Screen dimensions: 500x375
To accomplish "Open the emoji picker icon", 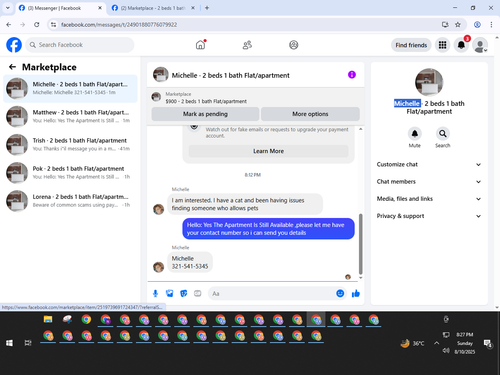I will point(340,293).
